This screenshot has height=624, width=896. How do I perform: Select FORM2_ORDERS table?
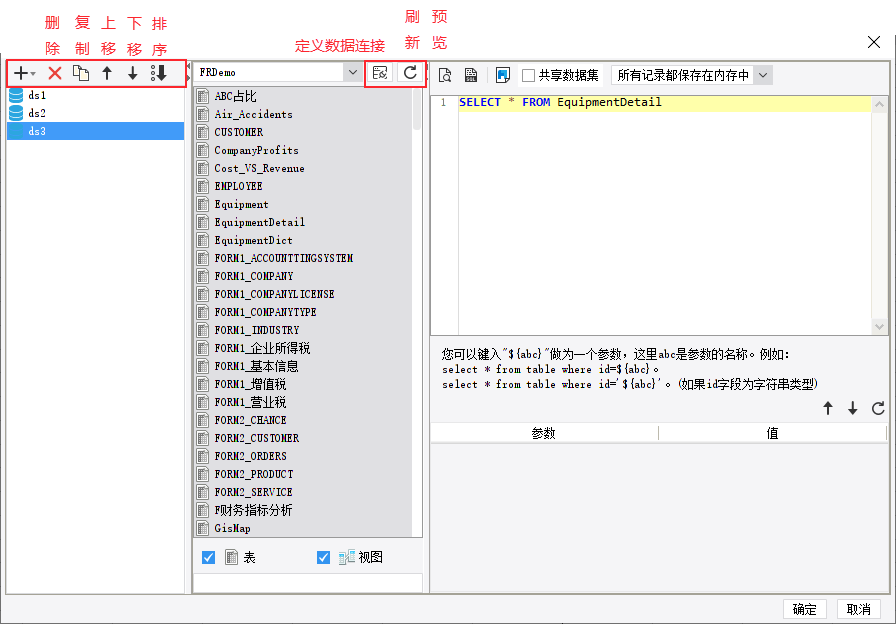coord(303,456)
